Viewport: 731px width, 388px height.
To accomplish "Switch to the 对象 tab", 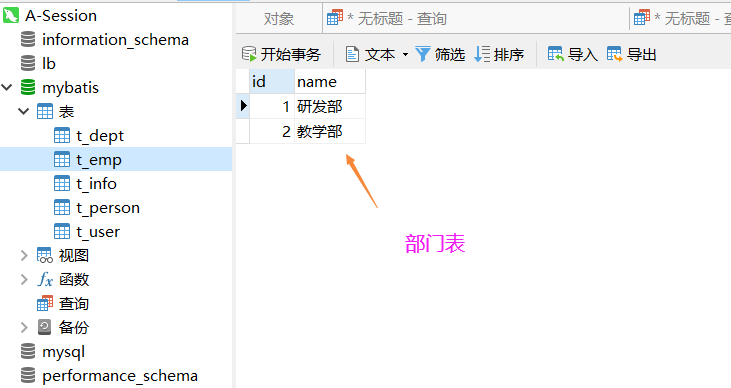I will (279, 18).
